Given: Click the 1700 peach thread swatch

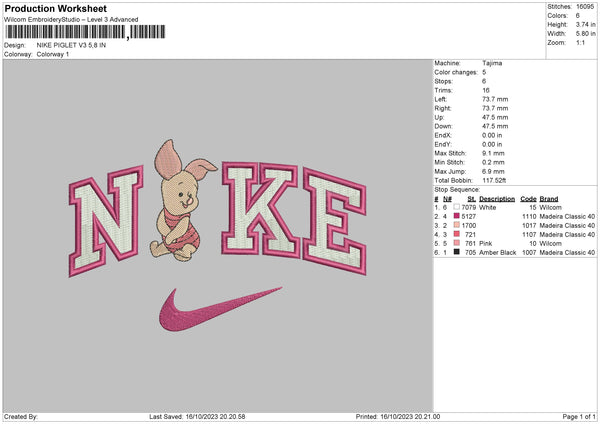Looking at the screenshot, I should coord(457,225).
